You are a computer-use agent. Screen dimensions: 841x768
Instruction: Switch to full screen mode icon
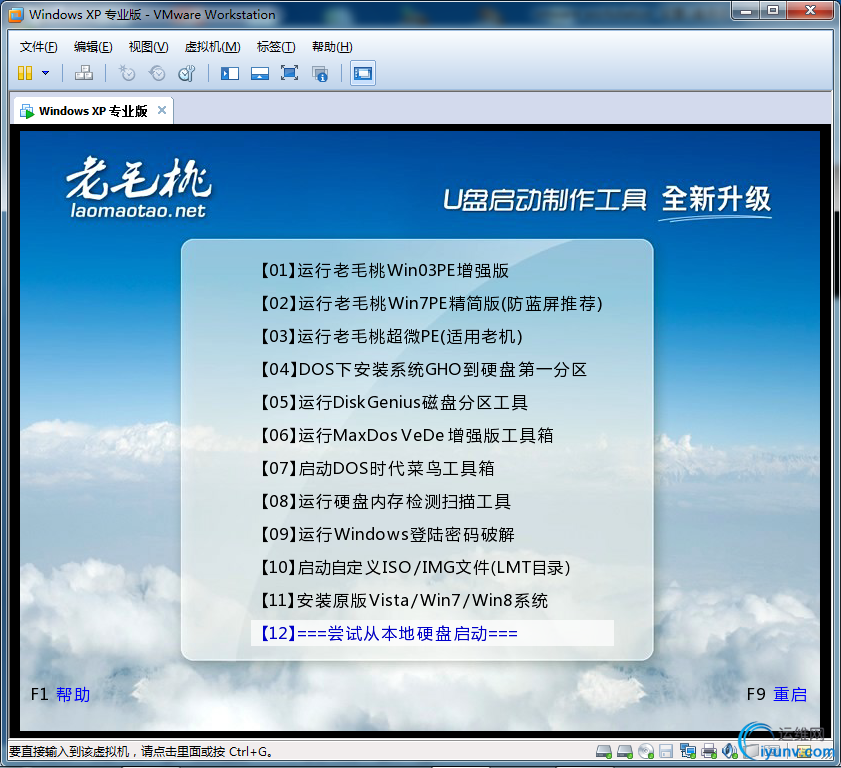click(x=290, y=73)
